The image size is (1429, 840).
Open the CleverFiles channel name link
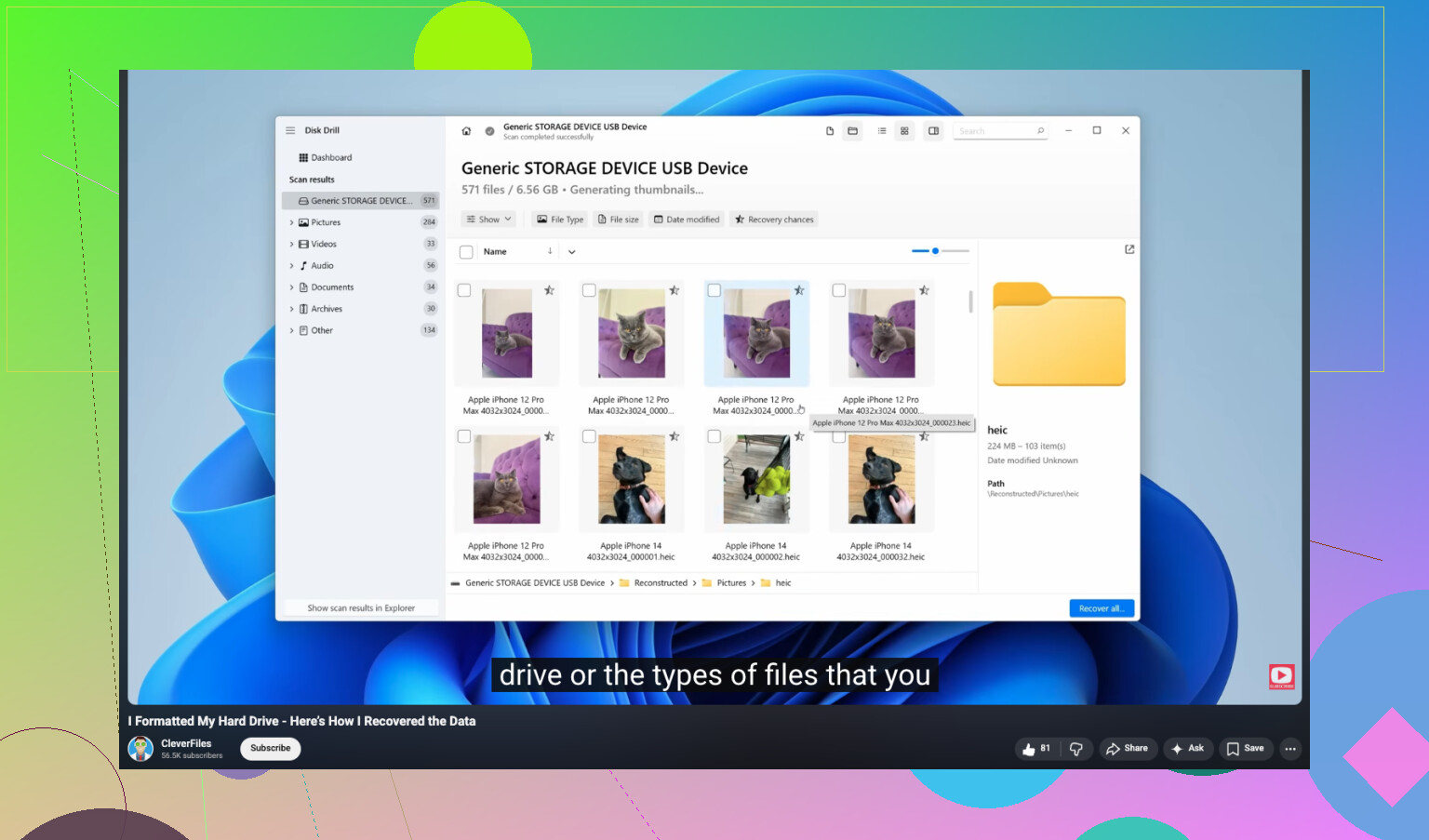[186, 743]
